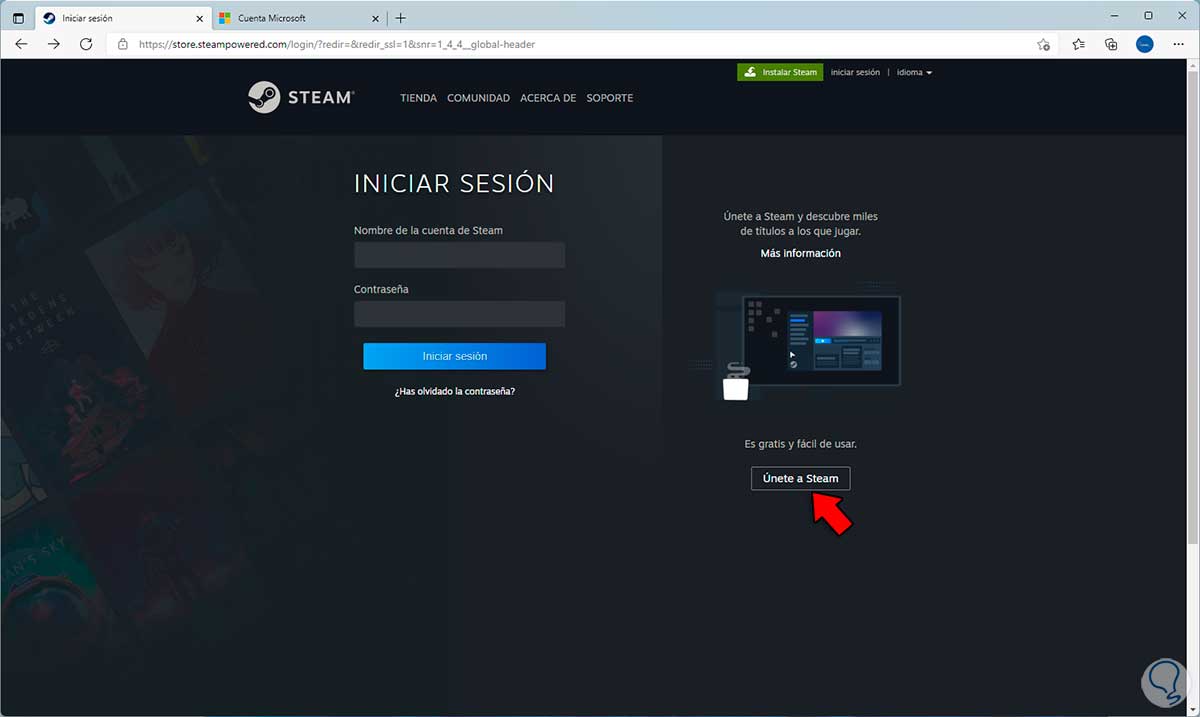Click the Steam logo in header
The height and width of the screenshot is (717, 1200).
[300, 98]
